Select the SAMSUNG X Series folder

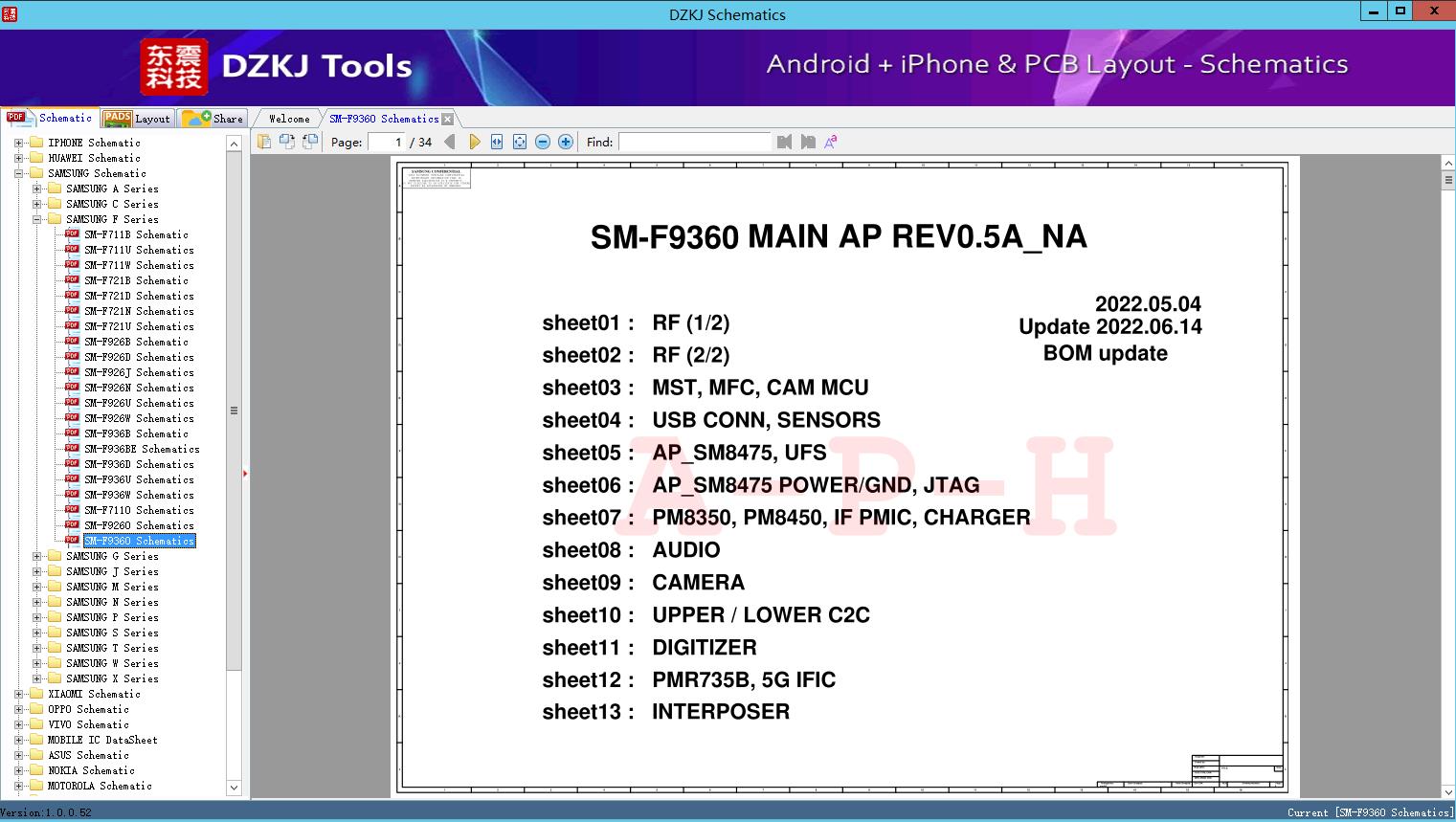[112, 678]
